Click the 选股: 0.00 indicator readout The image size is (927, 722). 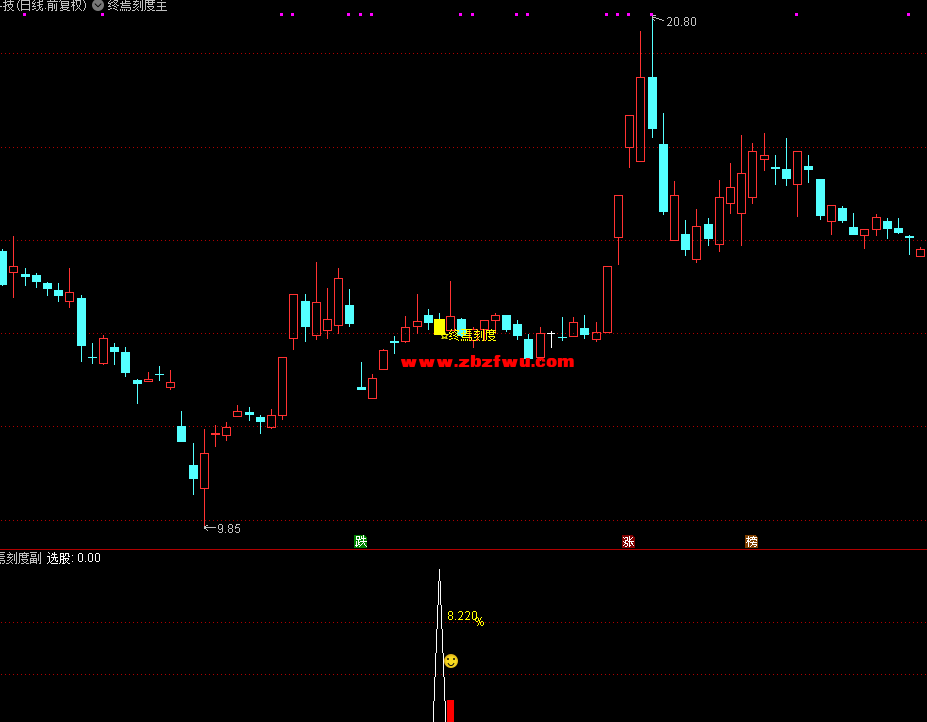[x=74, y=558]
